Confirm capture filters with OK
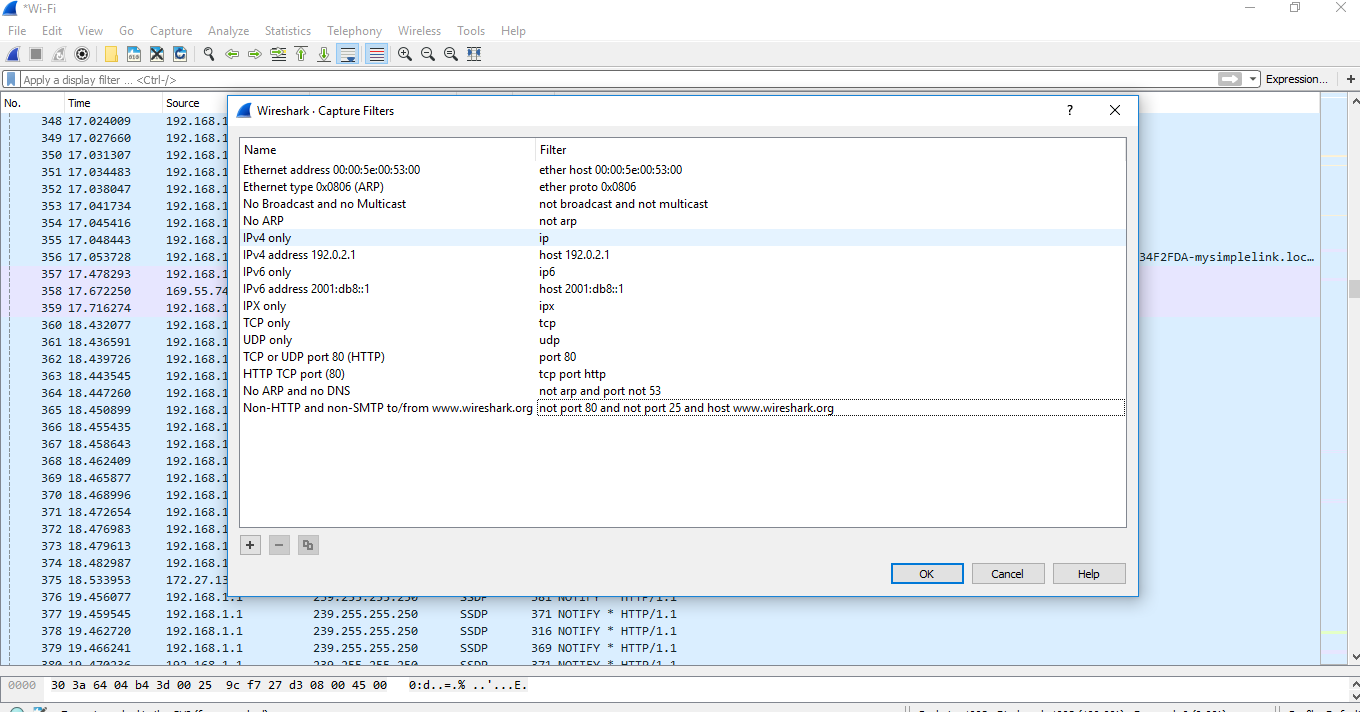The height and width of the screenshot is (712, 1360). 927,574
